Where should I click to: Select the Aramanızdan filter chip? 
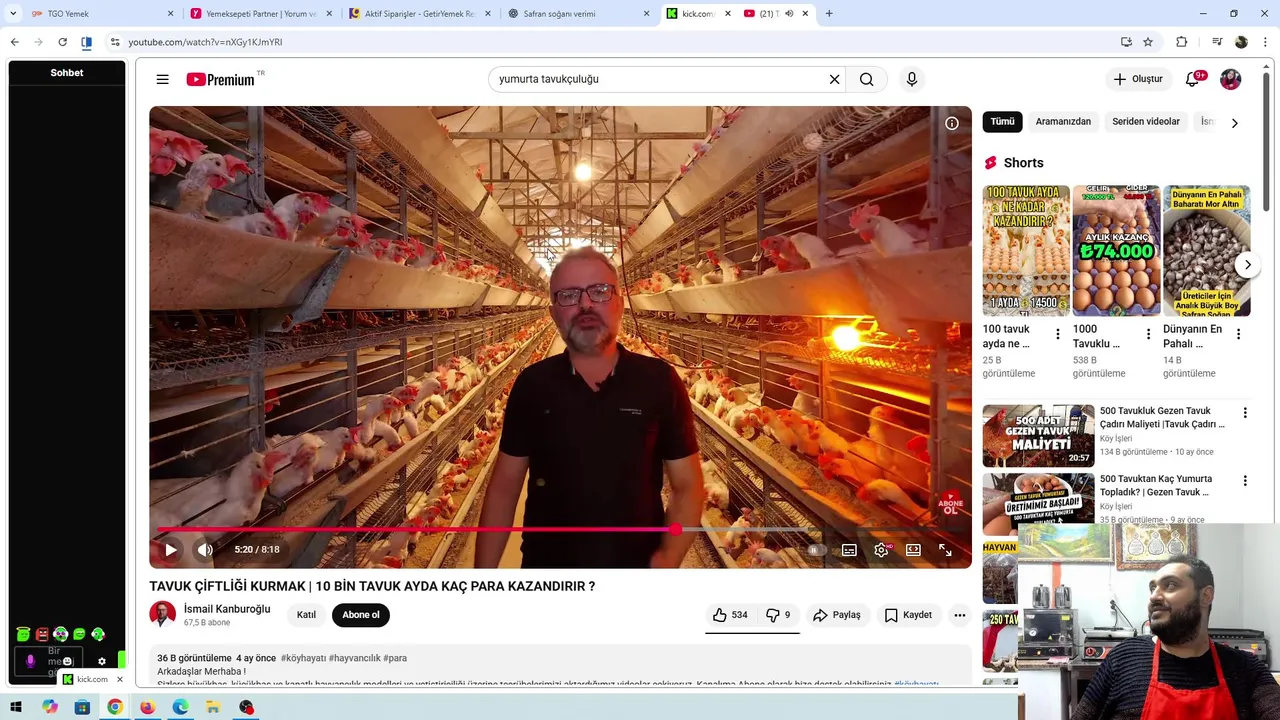click(1063, 122)
